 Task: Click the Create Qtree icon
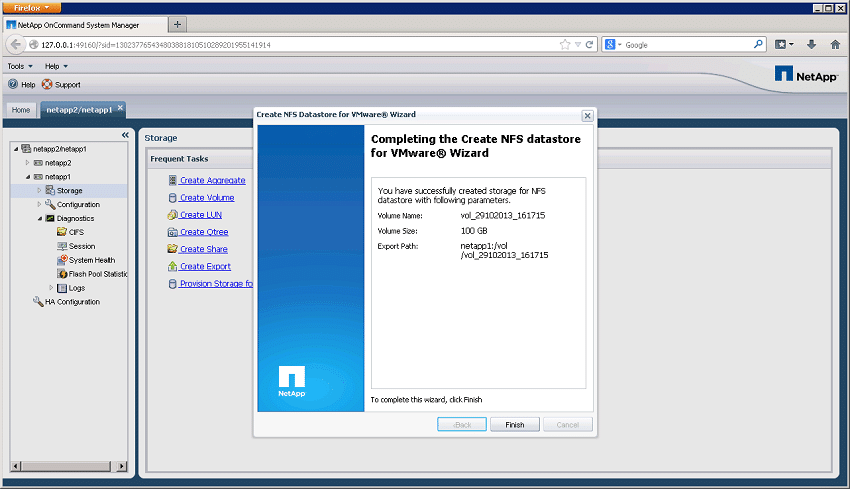pos(172,232)
